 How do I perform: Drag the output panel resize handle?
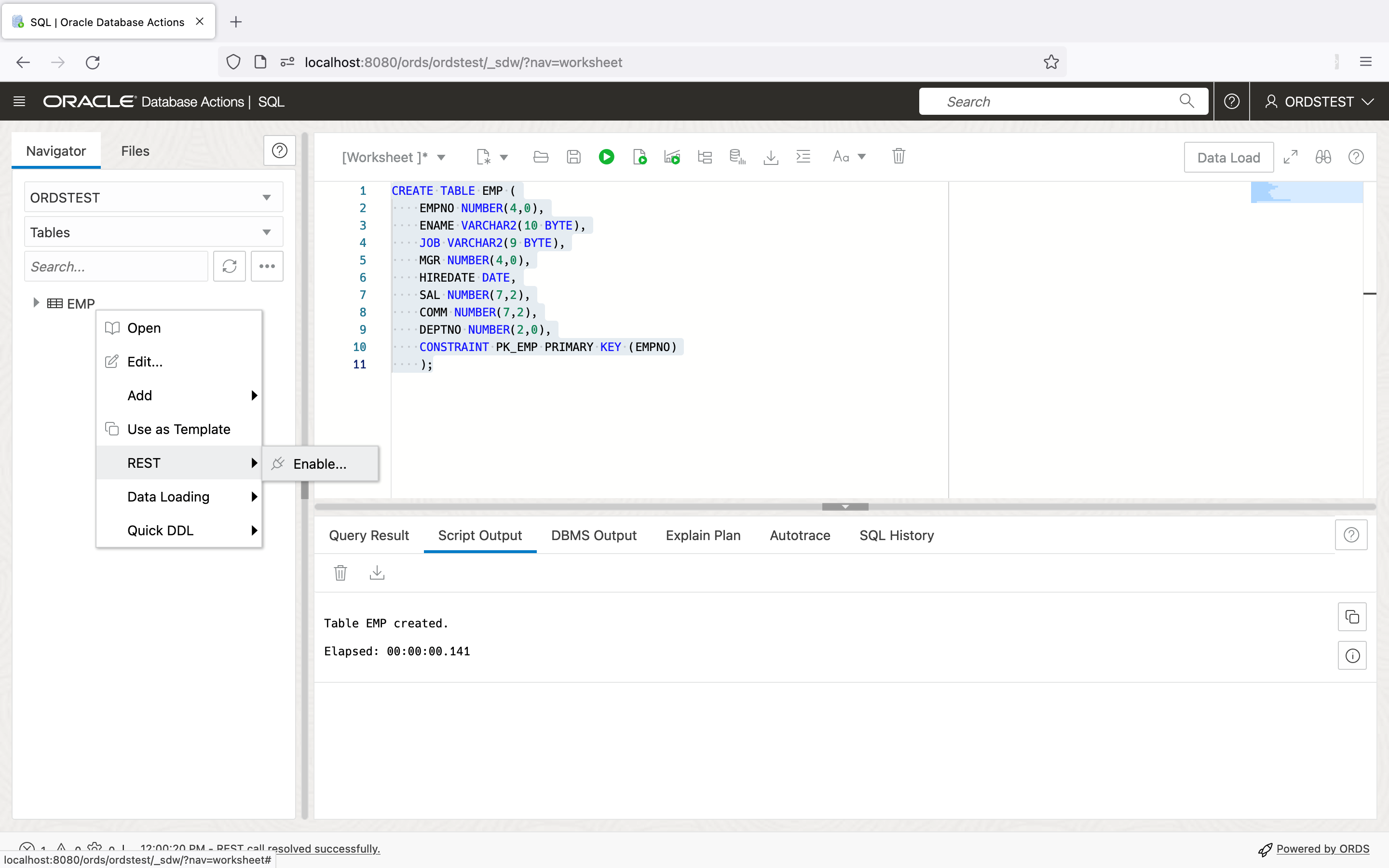(x=844, y=506)
